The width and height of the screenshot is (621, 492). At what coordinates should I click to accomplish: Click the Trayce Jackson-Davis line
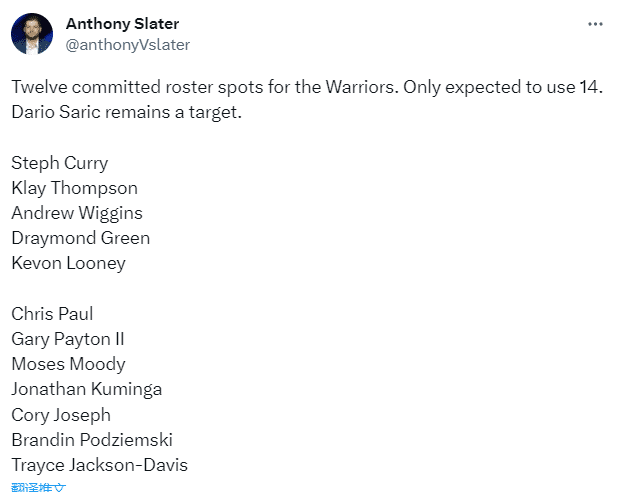(99, 465)
